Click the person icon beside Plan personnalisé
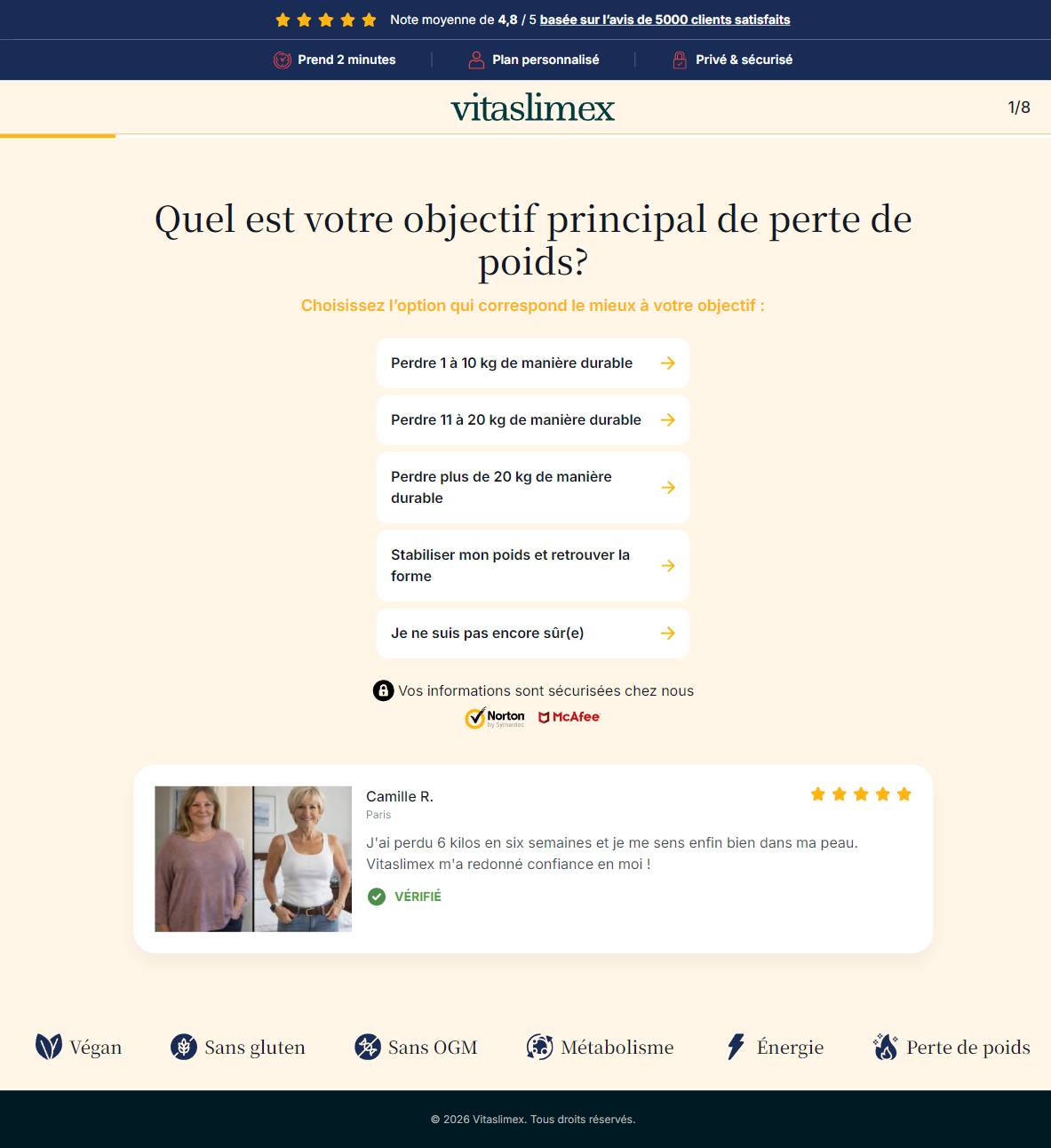The height and width of the screenshot is (1148, 1051). 476,60
